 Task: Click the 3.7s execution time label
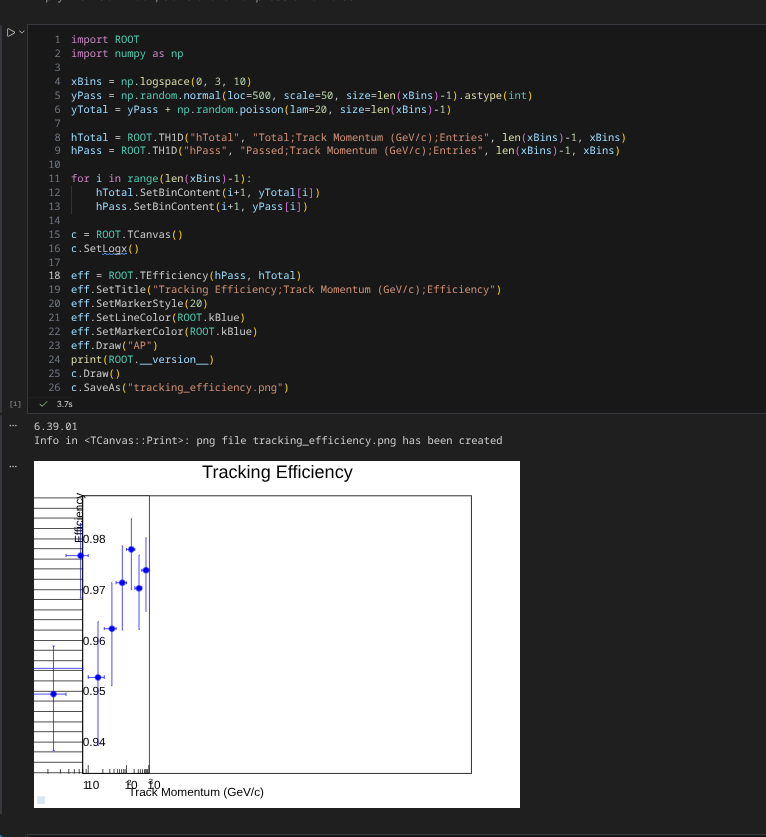click(x=65, y=404)
